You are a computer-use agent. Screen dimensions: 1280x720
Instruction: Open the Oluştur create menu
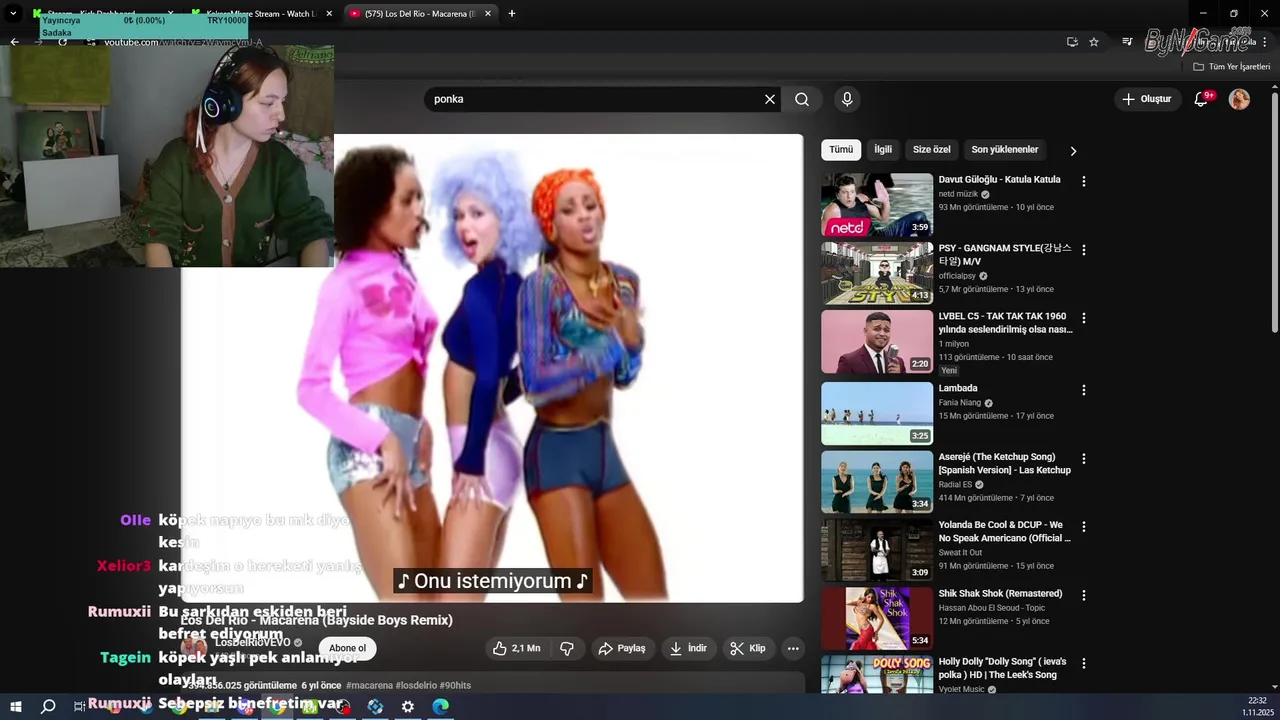coord(1146,99)
